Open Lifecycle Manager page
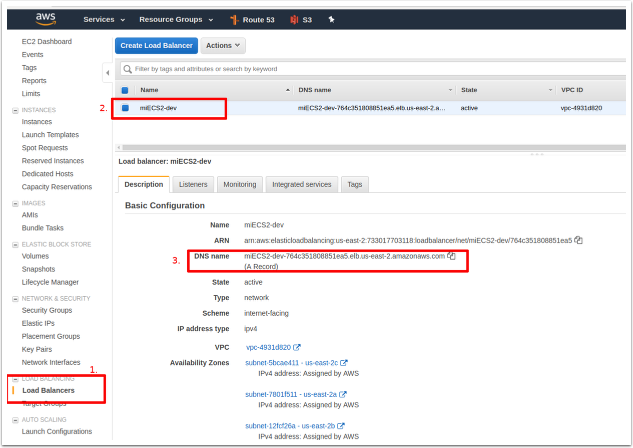Screen dimensions: 633x448 tap(50, 282)
